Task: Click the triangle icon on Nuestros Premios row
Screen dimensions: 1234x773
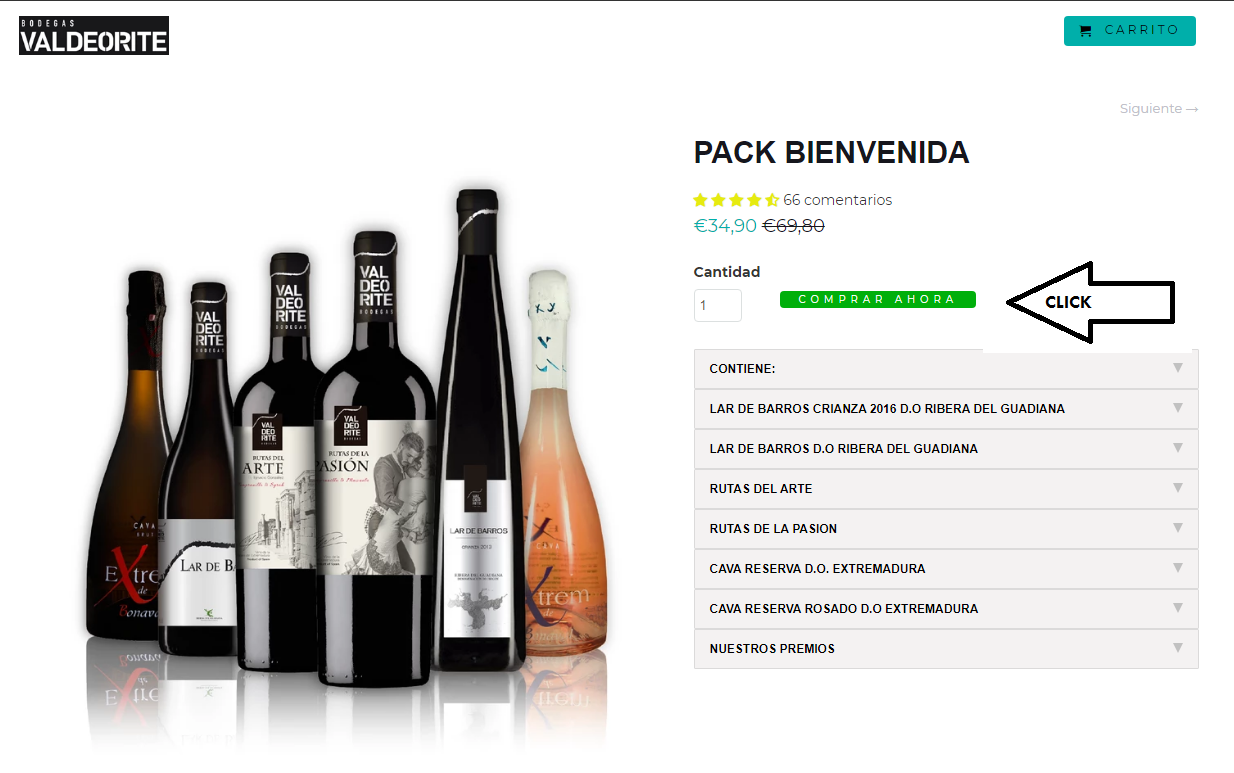Action: pos(1178,648)
